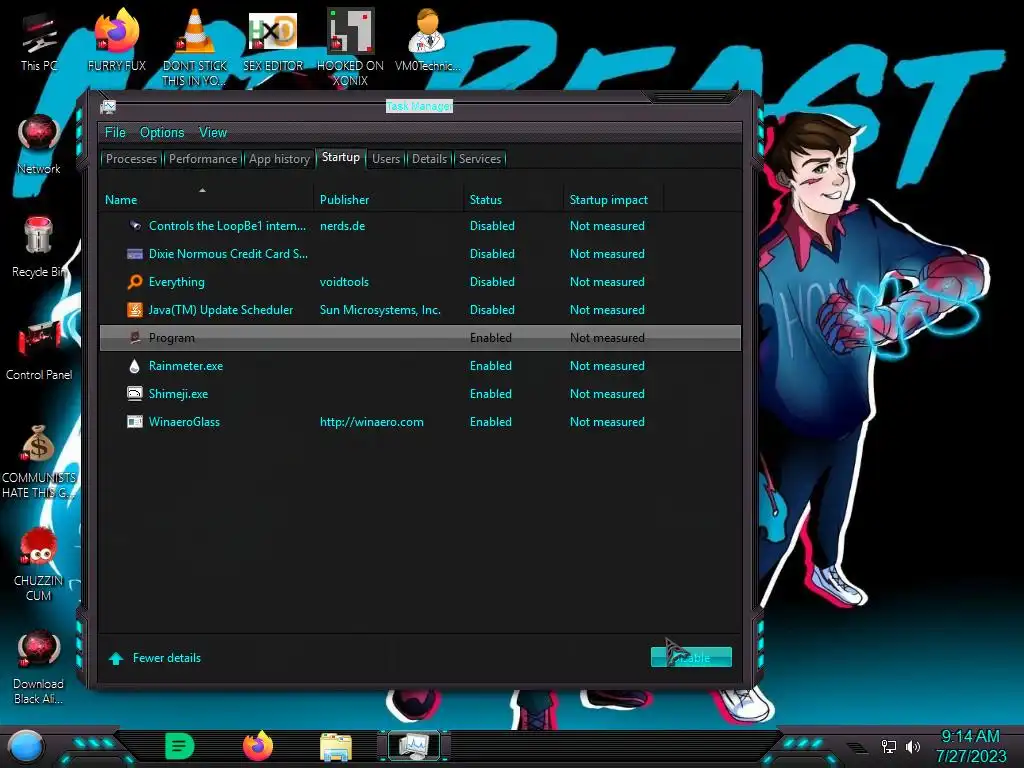Click Sun Microsystems, Inc. publisher cell

(380, 310)
